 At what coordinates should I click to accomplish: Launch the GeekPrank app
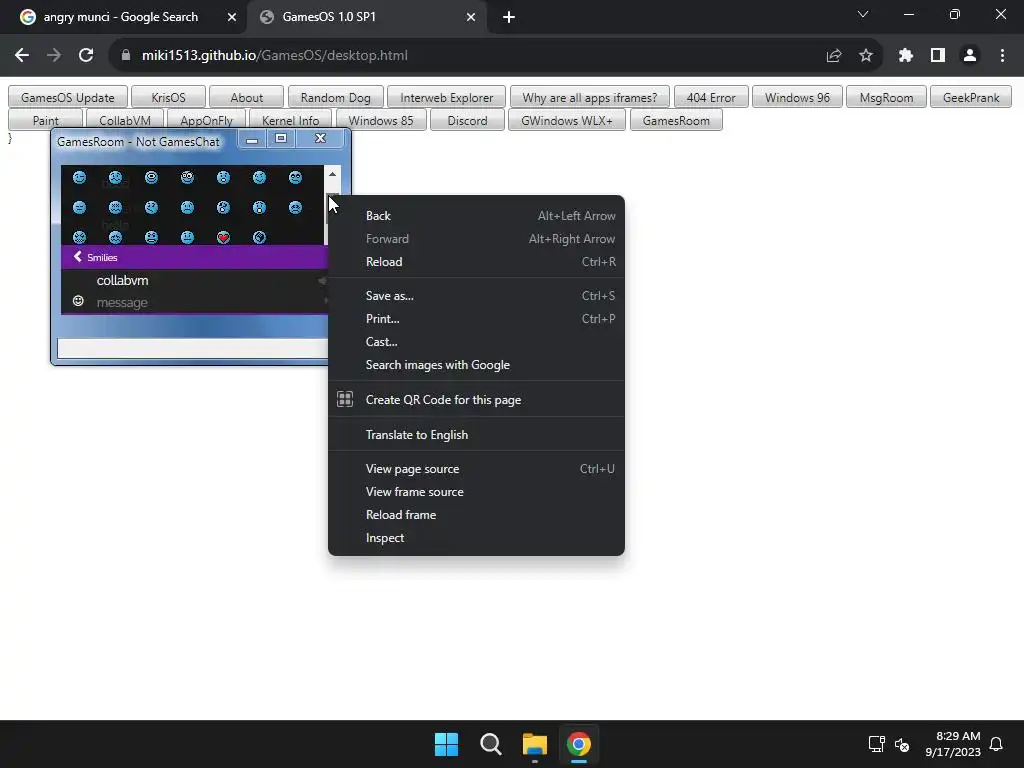click(x=971, y=97)
